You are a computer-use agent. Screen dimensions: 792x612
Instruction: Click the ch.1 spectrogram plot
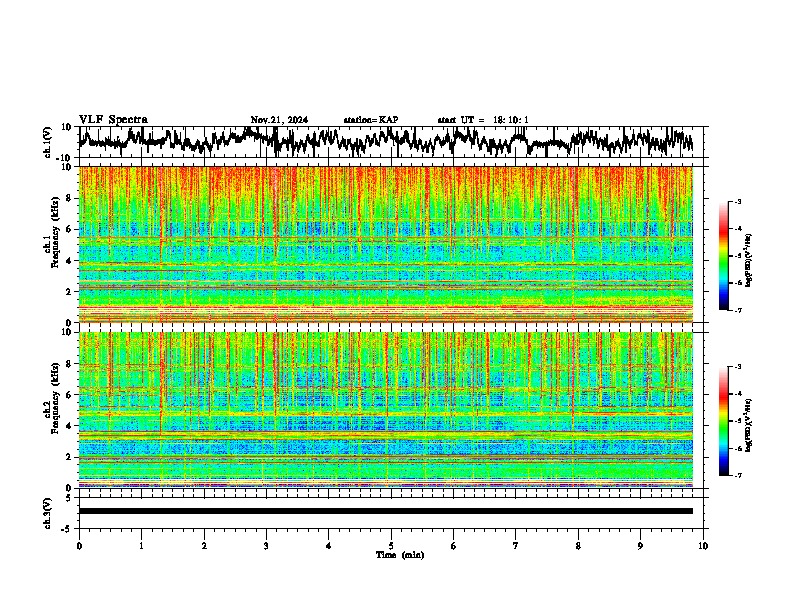tap(386, 244)
